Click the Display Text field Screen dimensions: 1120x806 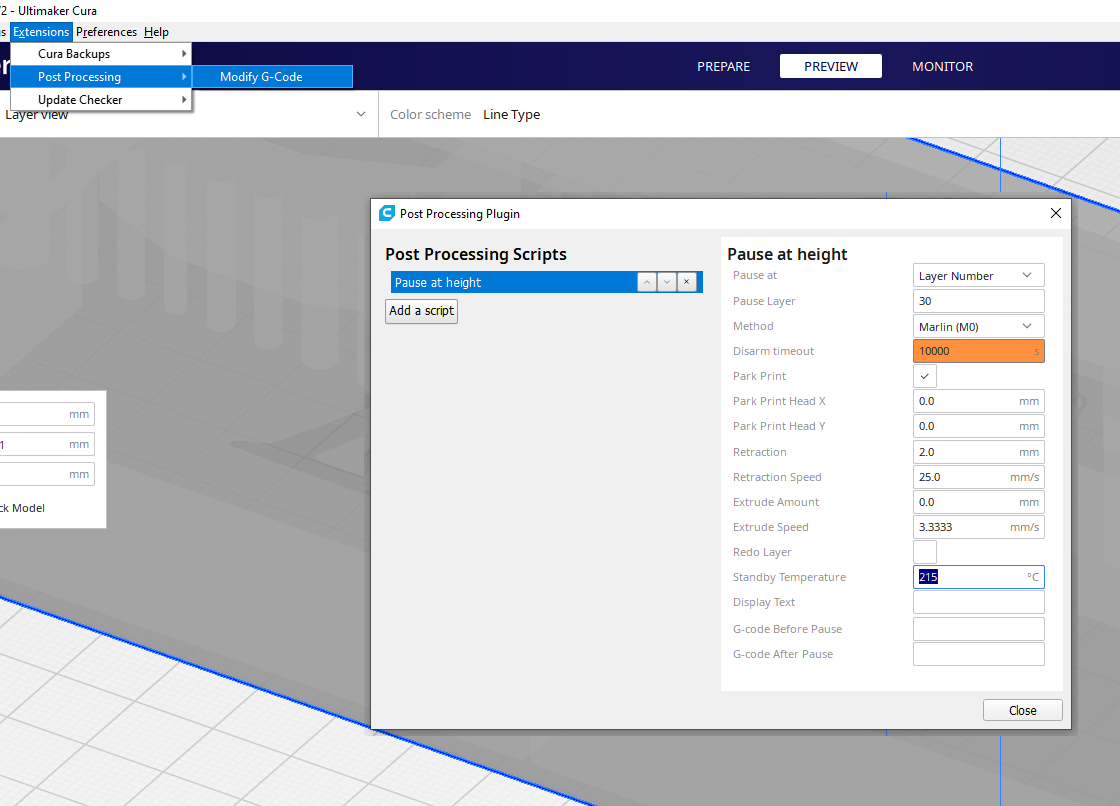pos(979,602)
